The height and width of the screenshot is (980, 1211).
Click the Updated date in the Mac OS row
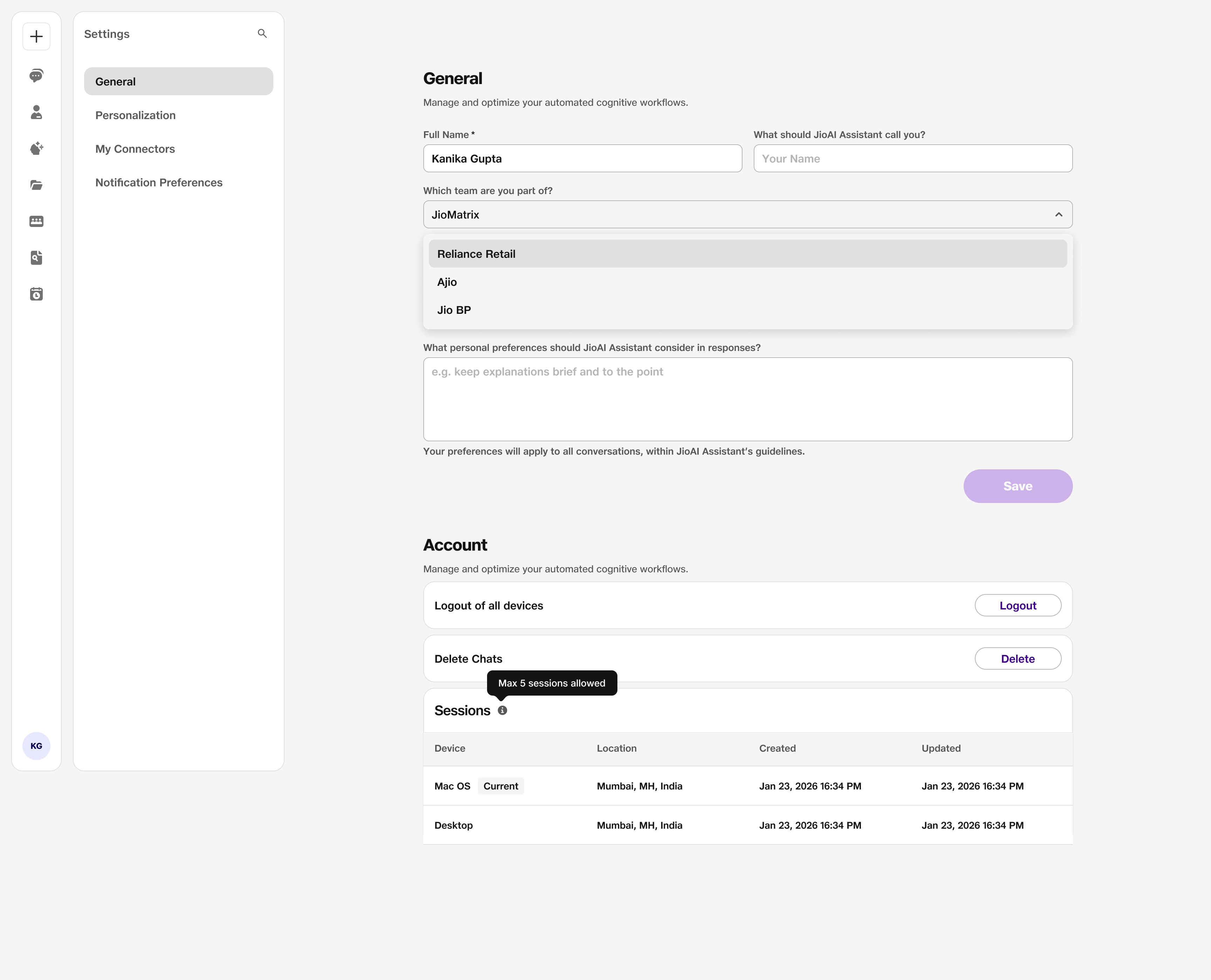[x=973, y=786]
